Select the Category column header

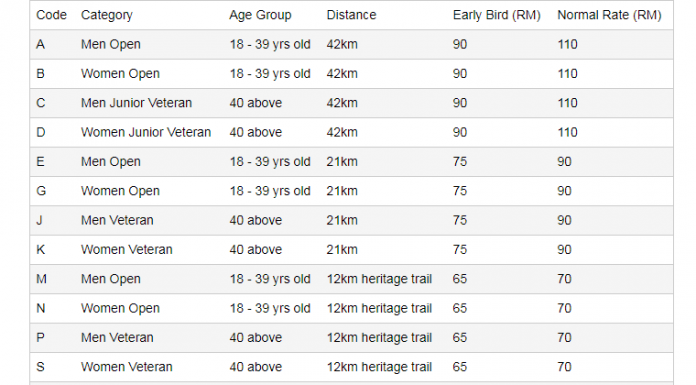coord(107,15)
